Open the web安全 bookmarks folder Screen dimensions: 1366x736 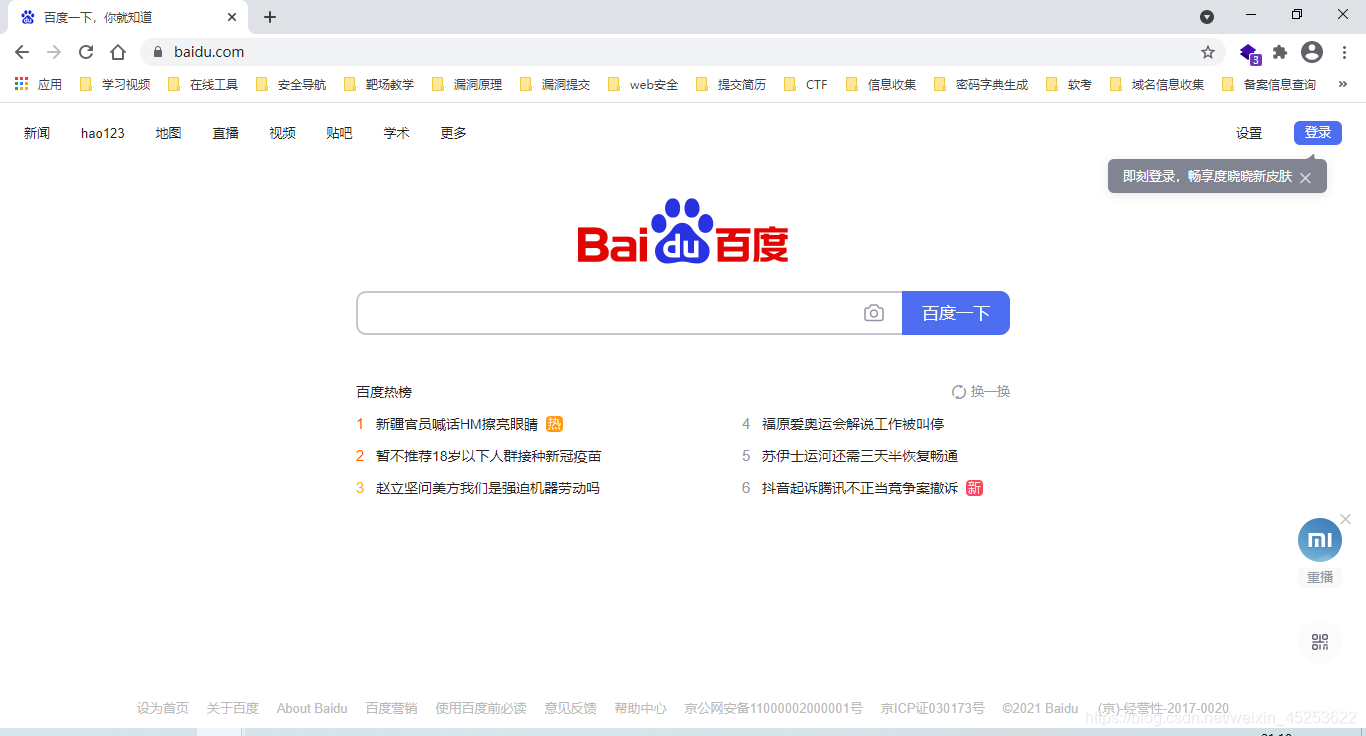pyautogui.click(x=645, y=84)
